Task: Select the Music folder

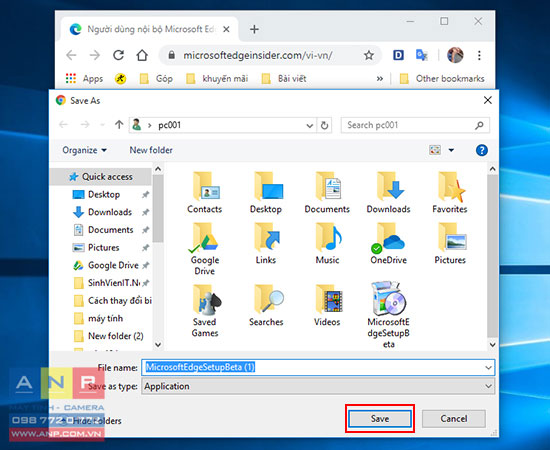Action: tap(327, 244)
